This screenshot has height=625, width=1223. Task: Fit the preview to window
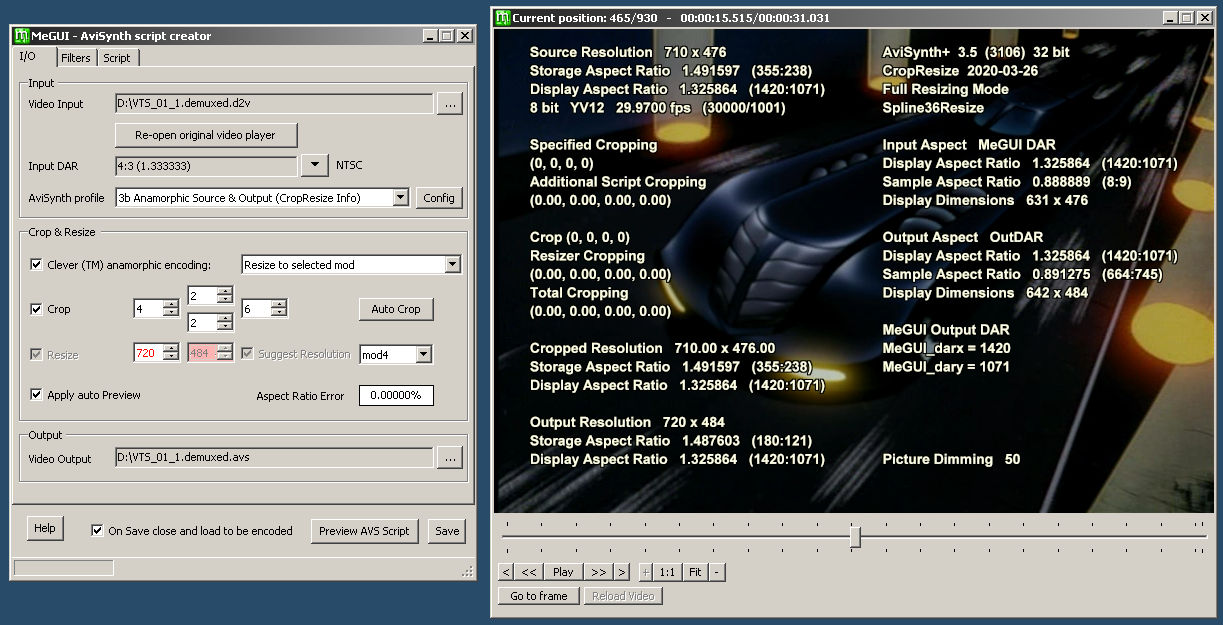pos(695,572)
